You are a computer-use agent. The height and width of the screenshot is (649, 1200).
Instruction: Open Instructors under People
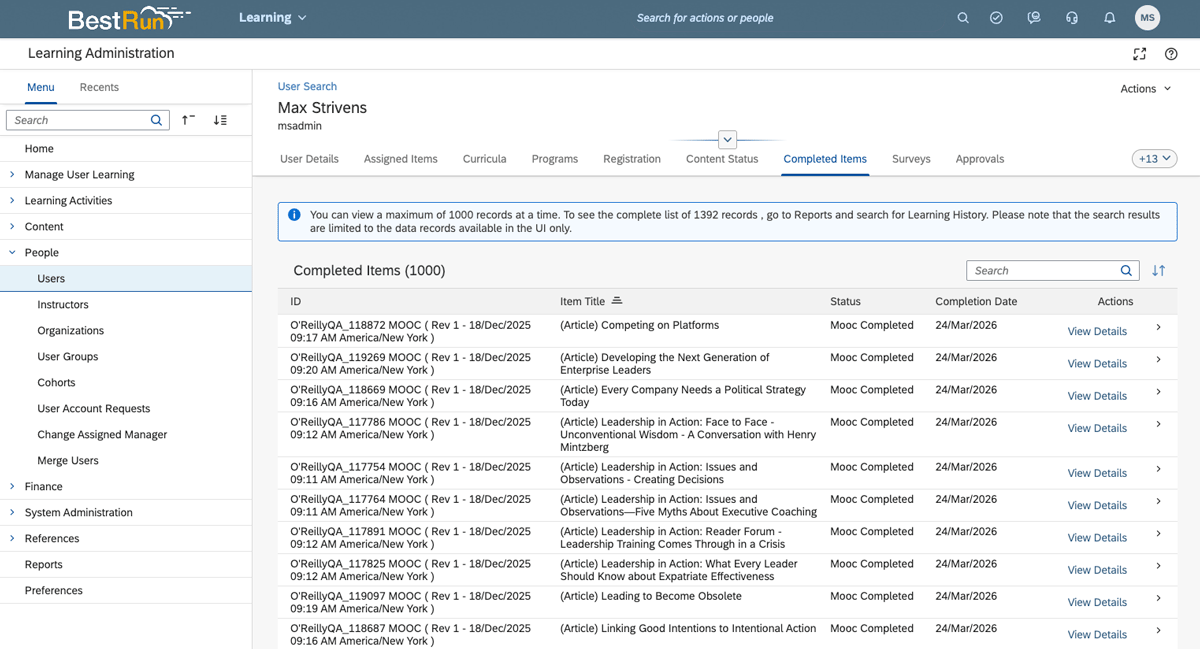[x=63, y=304]
